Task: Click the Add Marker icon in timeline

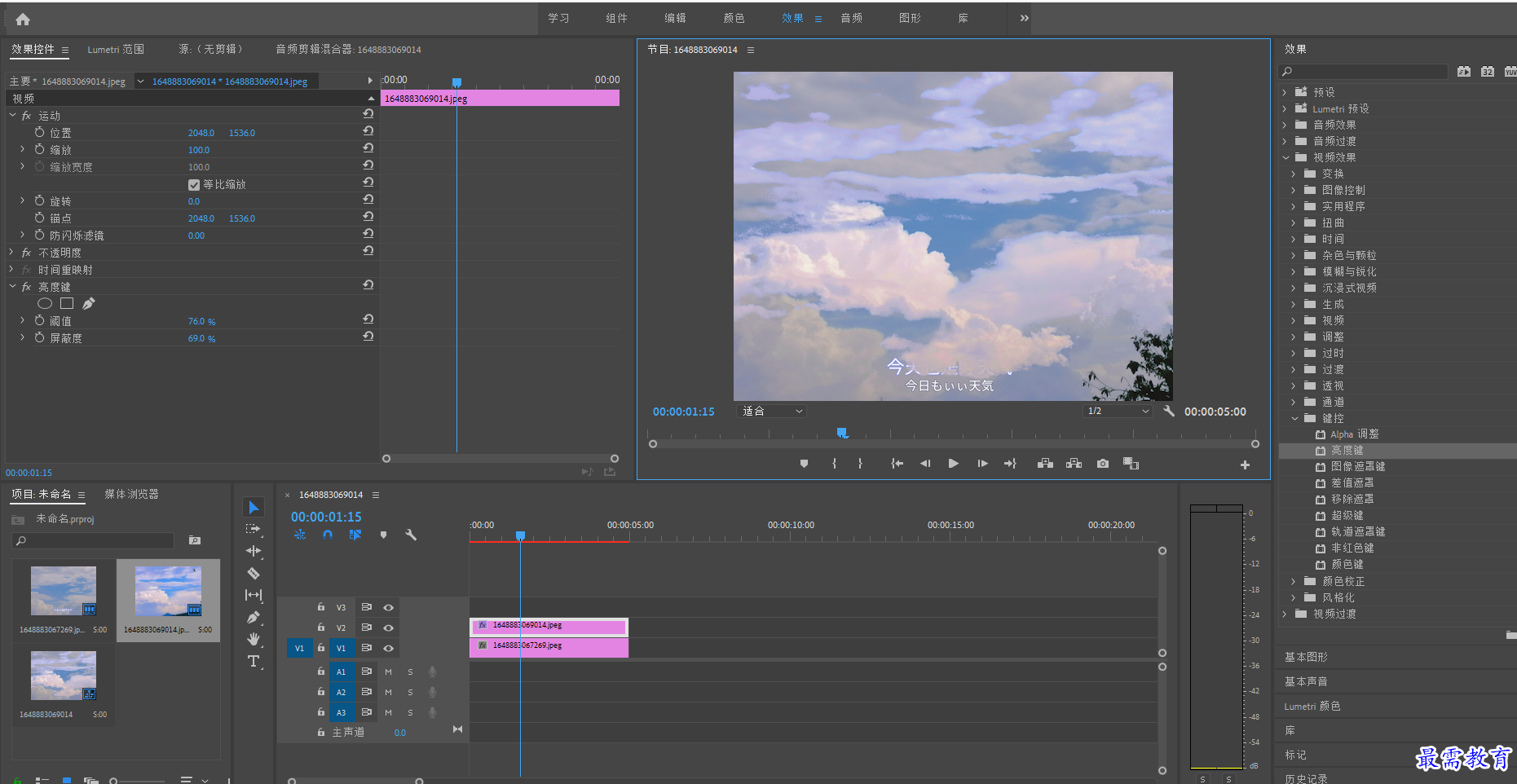Action: click(x=383, y=535)
